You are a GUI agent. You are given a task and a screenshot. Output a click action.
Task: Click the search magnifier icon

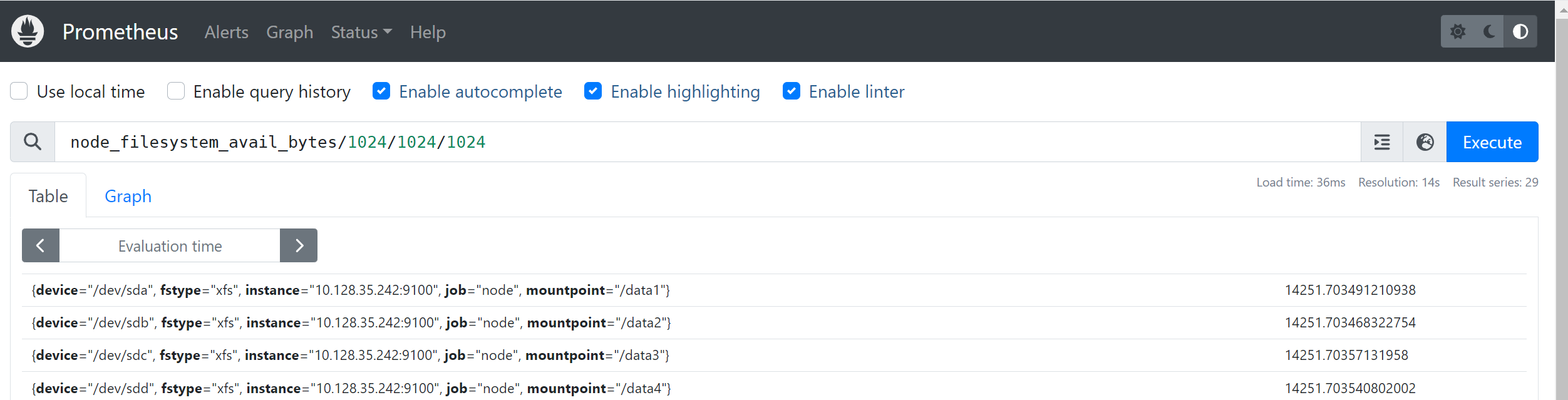33,142
